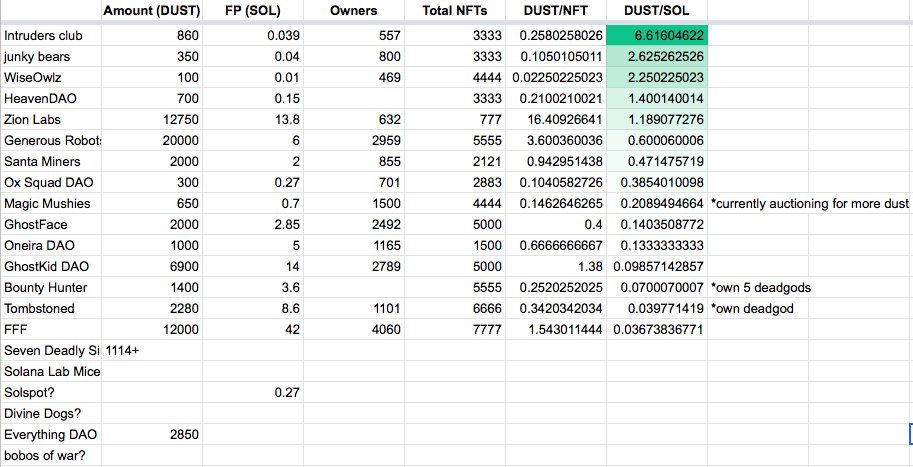Image resolution: width=913 pixels, height=467 pixels.
Task: Select the cell with value 0.471475719
Action: (x=657, y=161)
